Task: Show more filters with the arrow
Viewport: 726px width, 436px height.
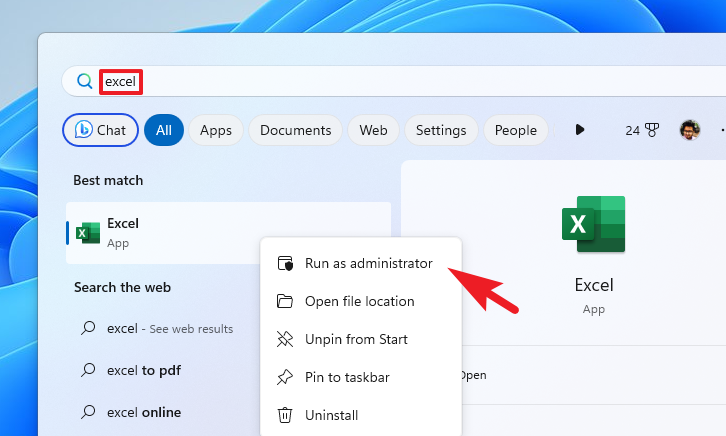Action: point(580,130)
